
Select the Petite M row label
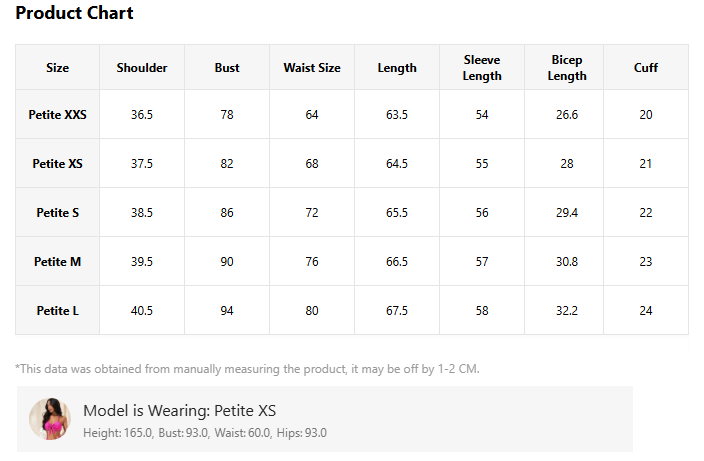click(x=57, y=261)
